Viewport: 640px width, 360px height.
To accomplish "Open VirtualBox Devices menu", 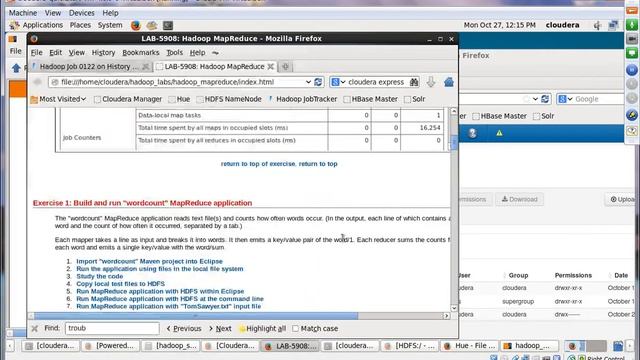I will point(82,13).
